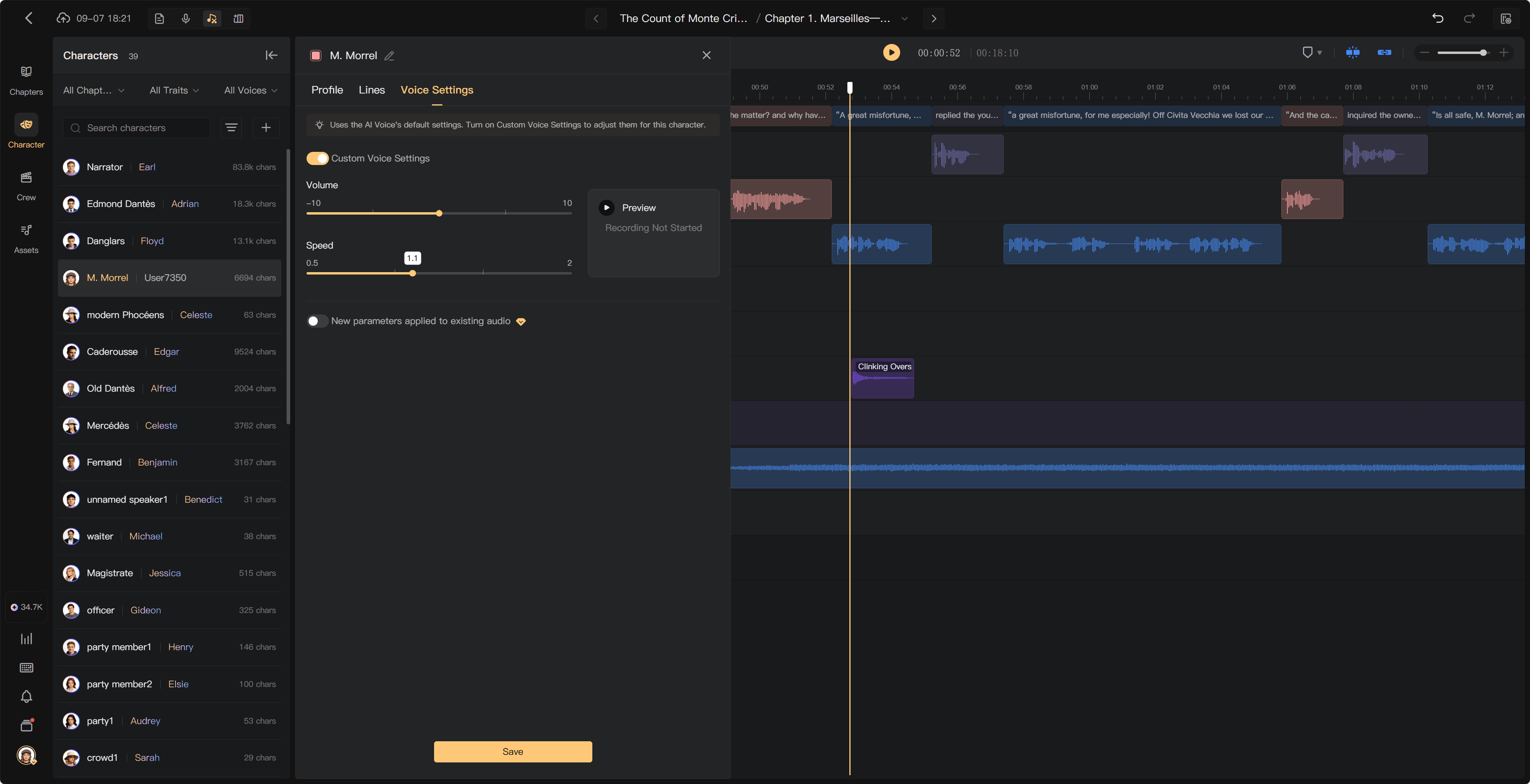Expand the All Traits filter dropdown
The image size is (1530, 784).
pyautogui.click(x=174, y=90)
